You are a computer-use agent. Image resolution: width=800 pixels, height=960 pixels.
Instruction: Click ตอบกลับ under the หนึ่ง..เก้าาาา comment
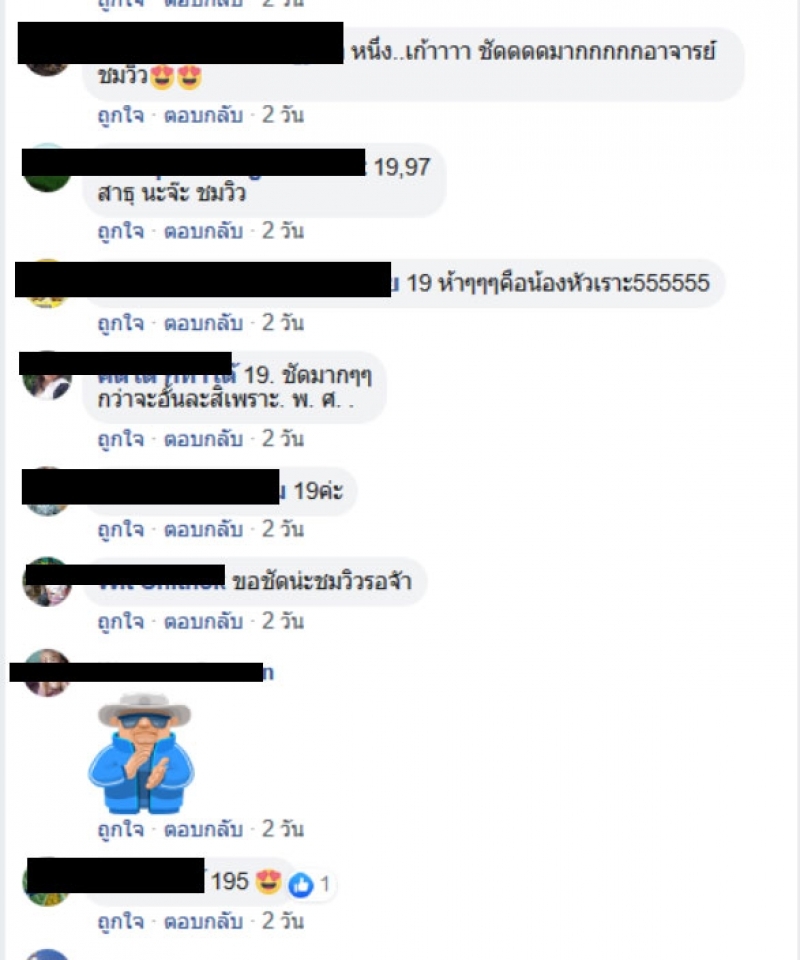(203, 115)
